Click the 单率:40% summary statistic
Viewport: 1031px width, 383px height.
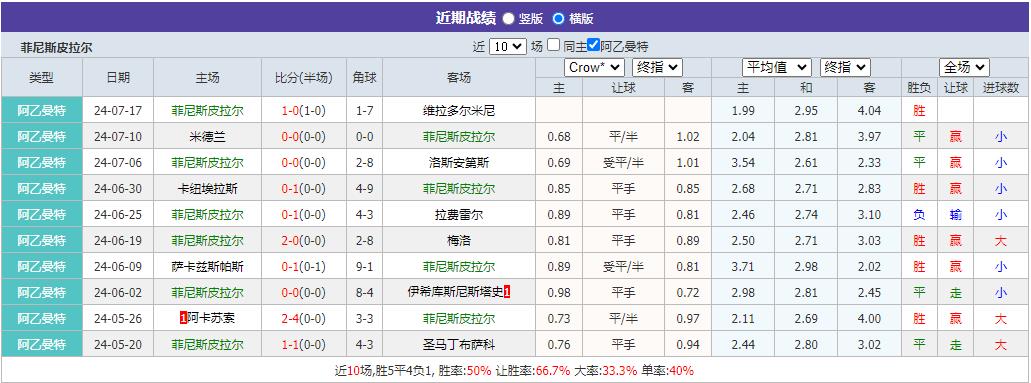click(667, 370)
